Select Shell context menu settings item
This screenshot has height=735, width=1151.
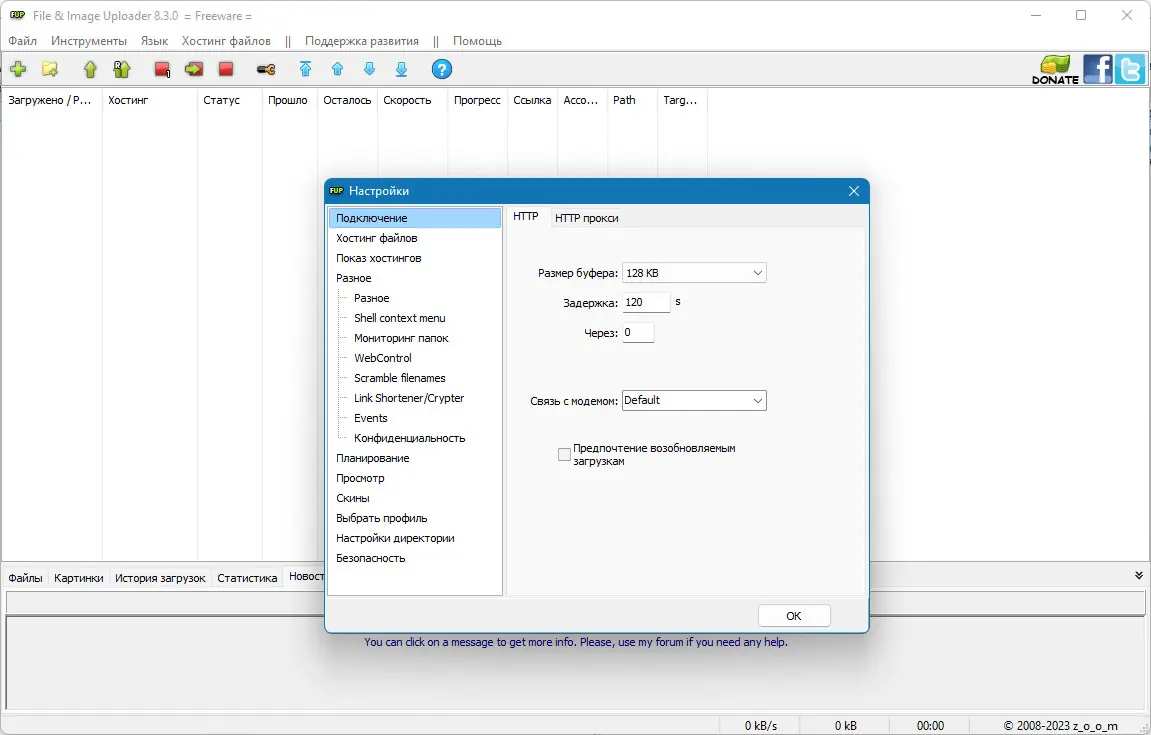click(399, 318)
